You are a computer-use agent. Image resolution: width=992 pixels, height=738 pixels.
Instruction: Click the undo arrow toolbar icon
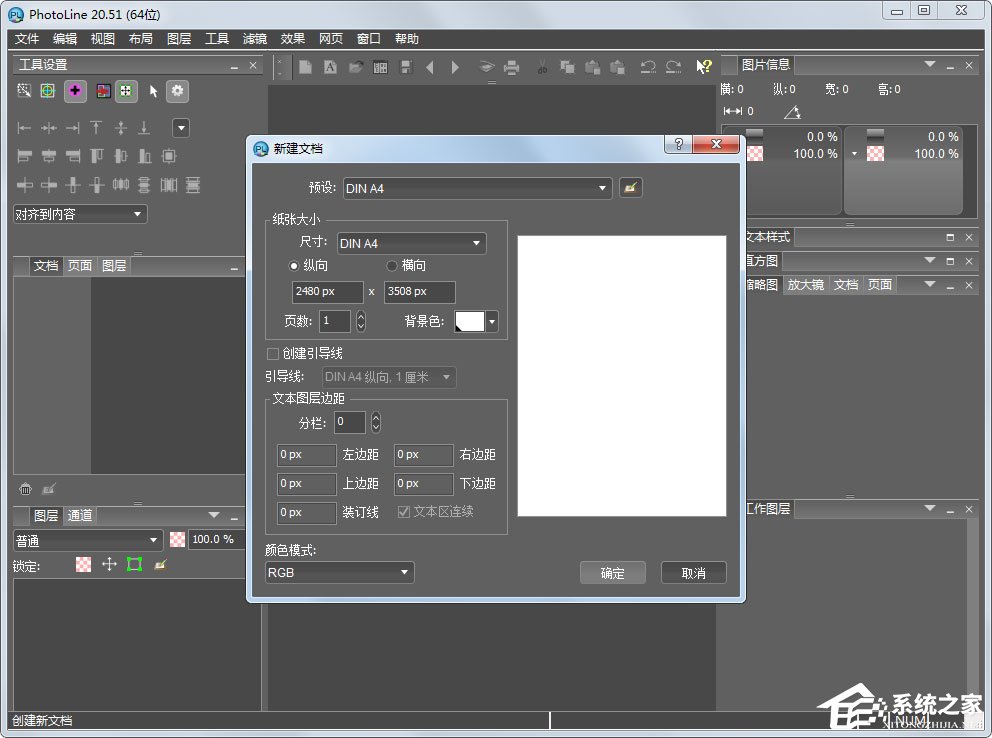click(x=648, y=67)
